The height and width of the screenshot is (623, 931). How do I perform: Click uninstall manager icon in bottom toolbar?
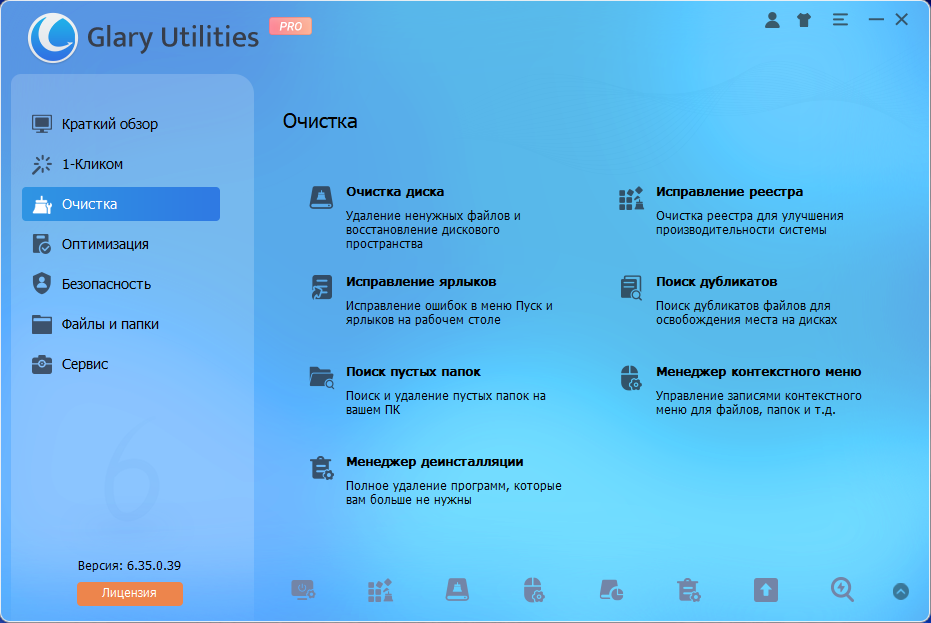(x=688, y=590)
